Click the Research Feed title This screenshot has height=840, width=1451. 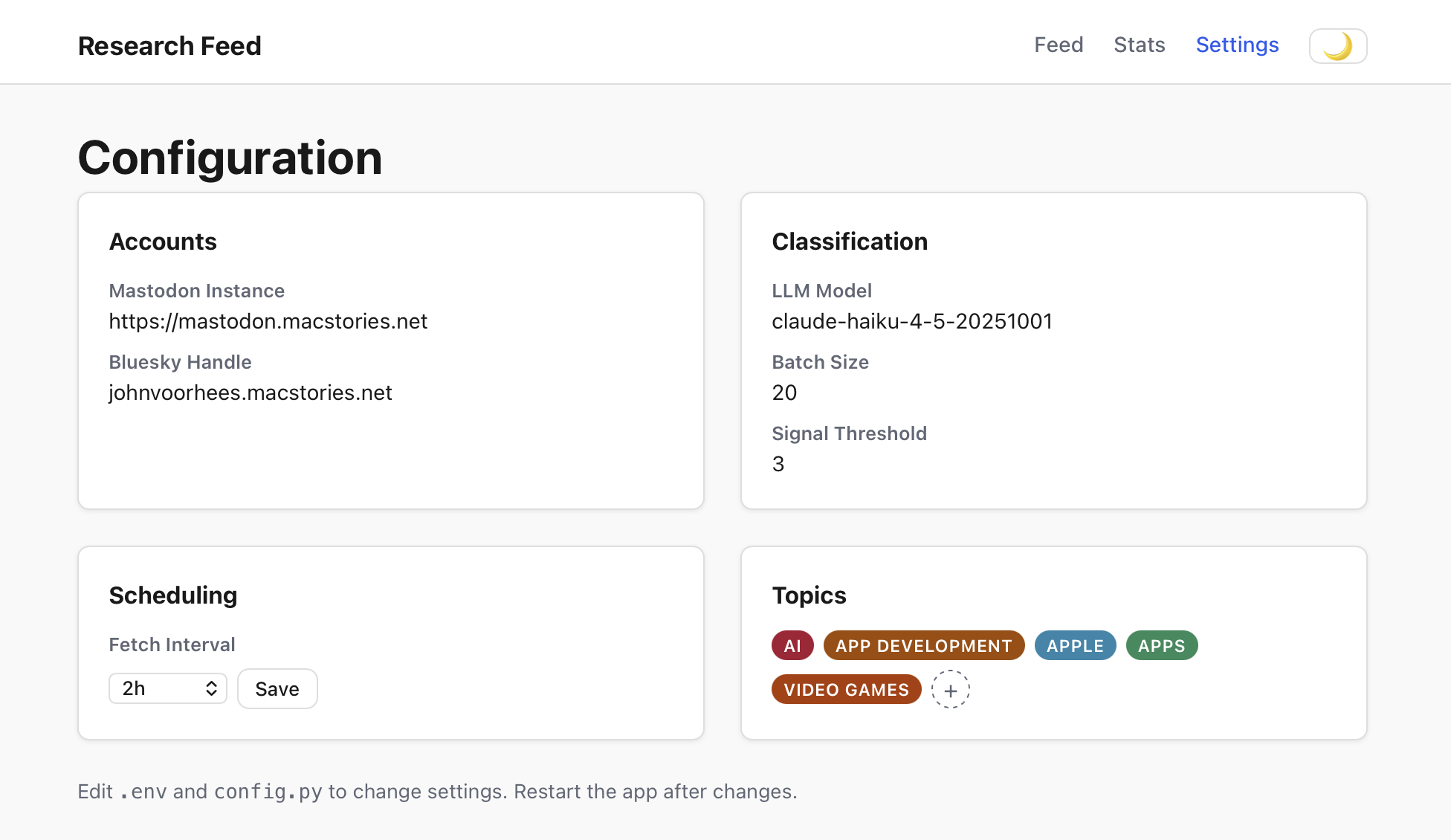[x=169, y=46]
